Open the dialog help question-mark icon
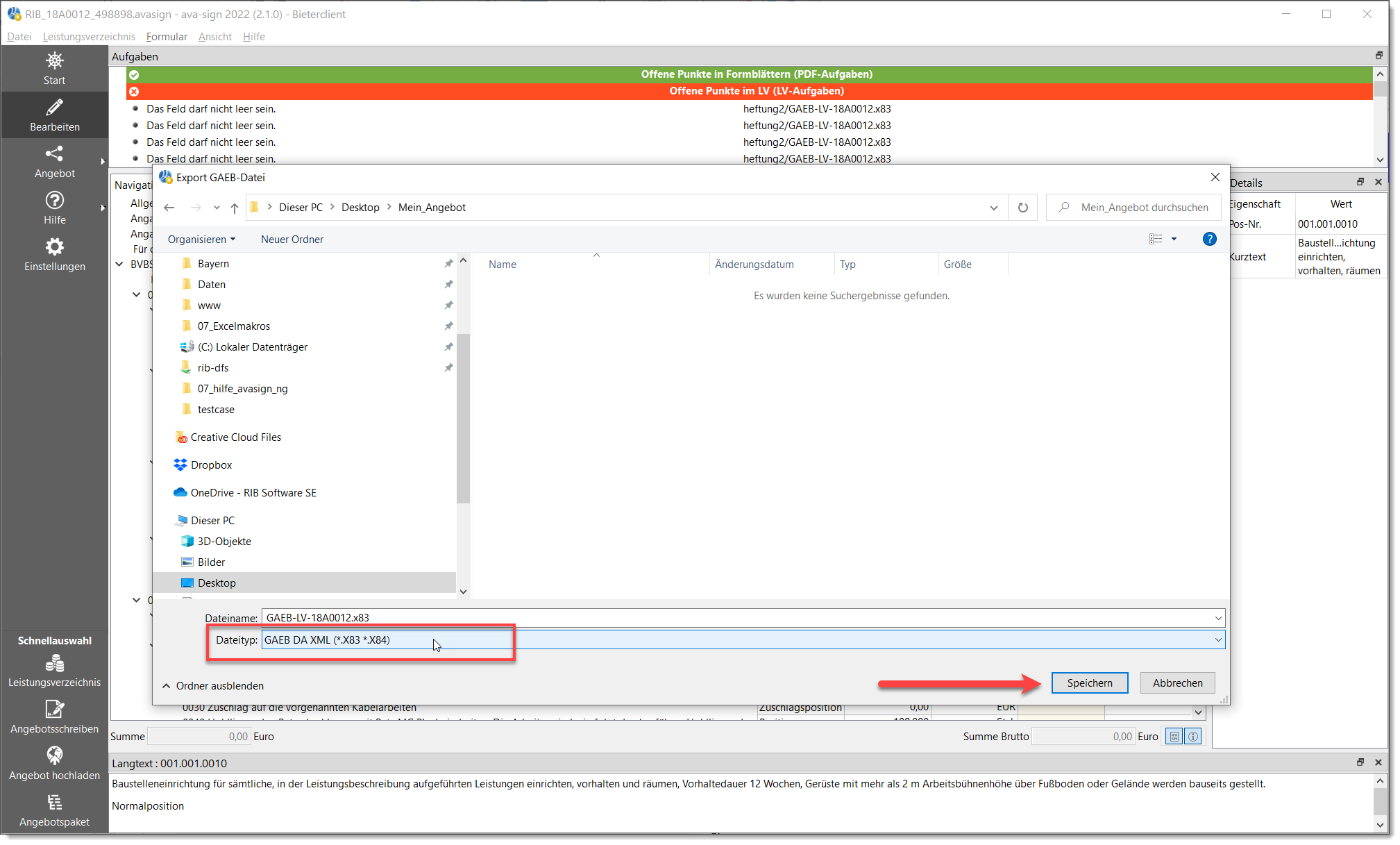 (x=1209, y=239)
